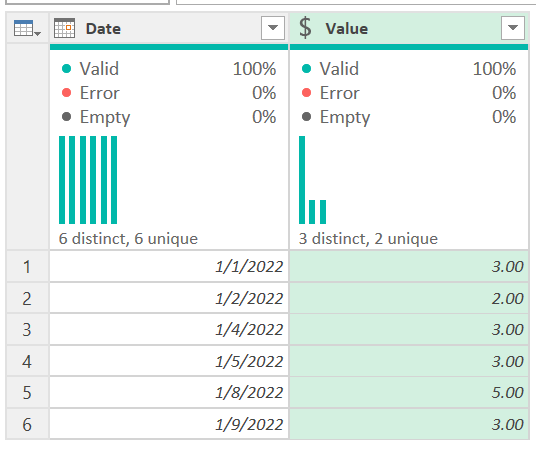Select the 1/5/2022 date cell
536x449 pixels.
(x=169, y=361)
